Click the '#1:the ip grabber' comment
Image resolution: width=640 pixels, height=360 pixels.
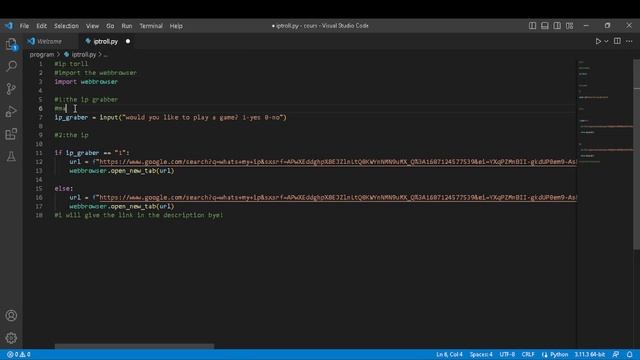point(86,99)
